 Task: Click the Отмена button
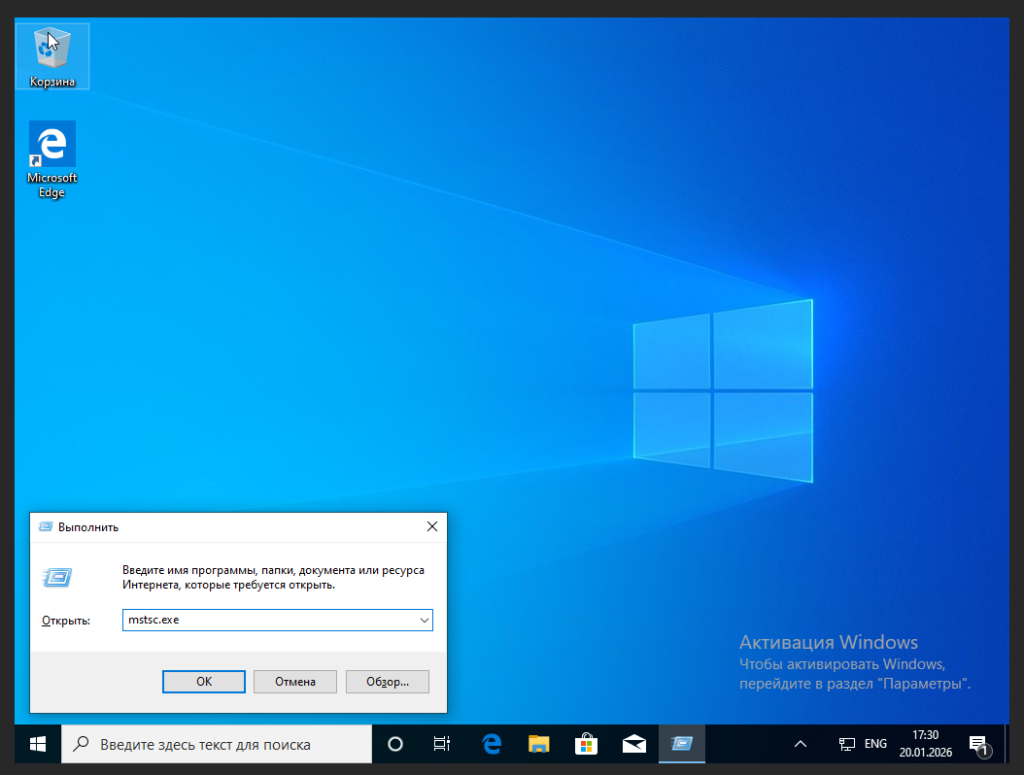click(294, 681)
